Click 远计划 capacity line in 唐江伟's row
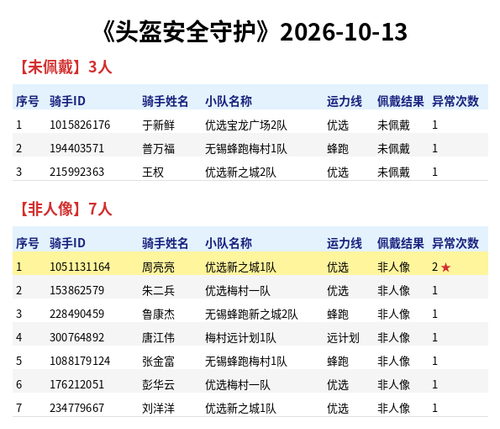This screenshot has height=429, width=500. pos(343,338)
